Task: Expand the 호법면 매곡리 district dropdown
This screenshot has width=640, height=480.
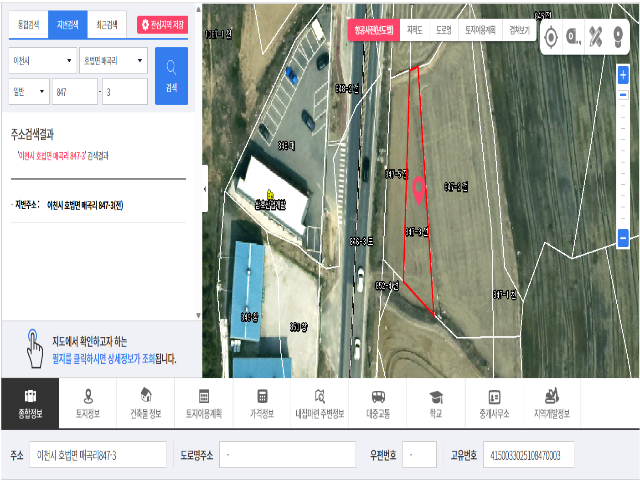Action: point(112,62)
